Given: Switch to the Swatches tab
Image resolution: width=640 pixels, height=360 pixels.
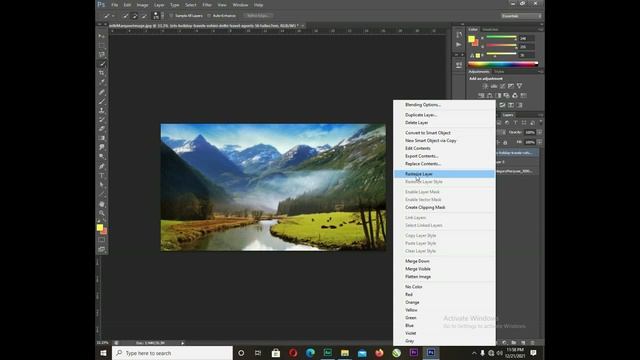Looking at the screenshot, I should click(490, 29).
